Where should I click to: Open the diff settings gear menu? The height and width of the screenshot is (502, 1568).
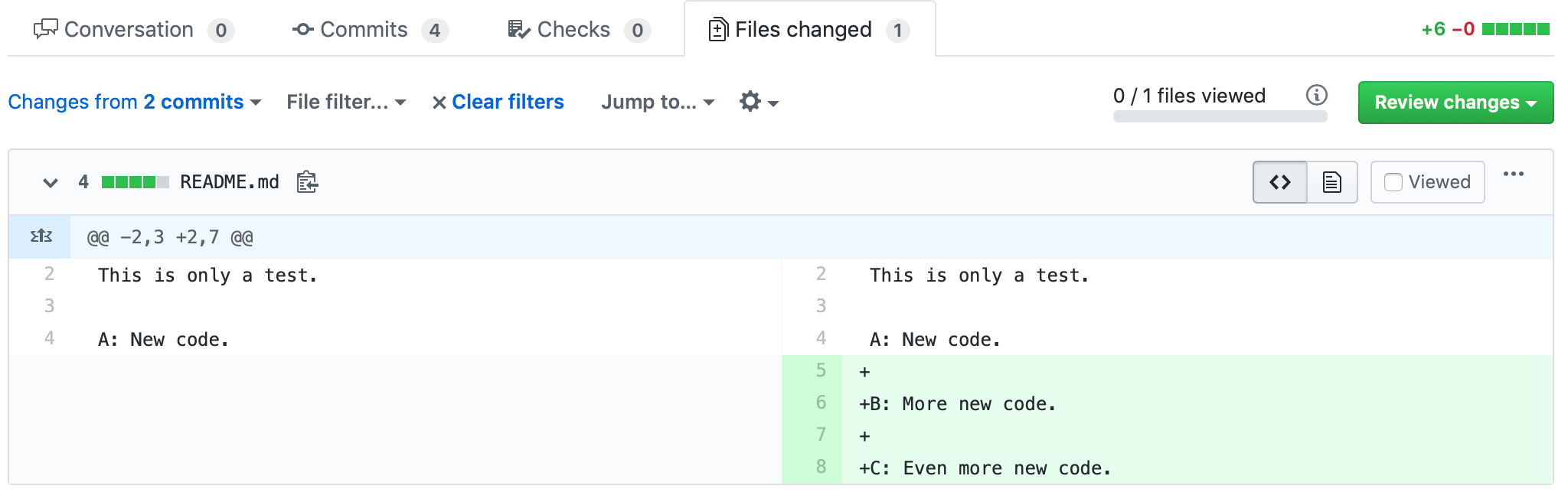[758, 102]
